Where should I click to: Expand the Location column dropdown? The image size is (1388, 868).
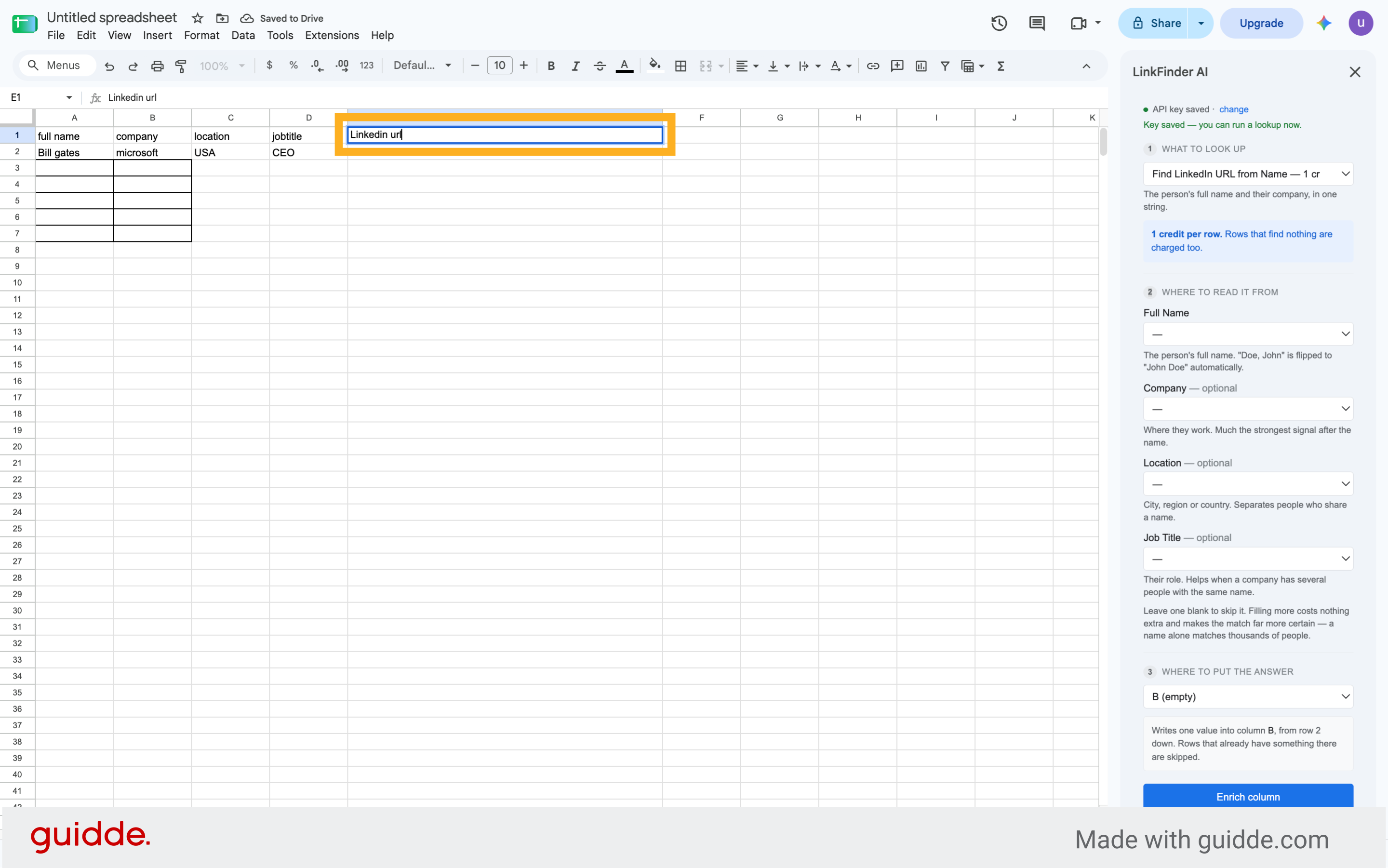(1248, 484)
